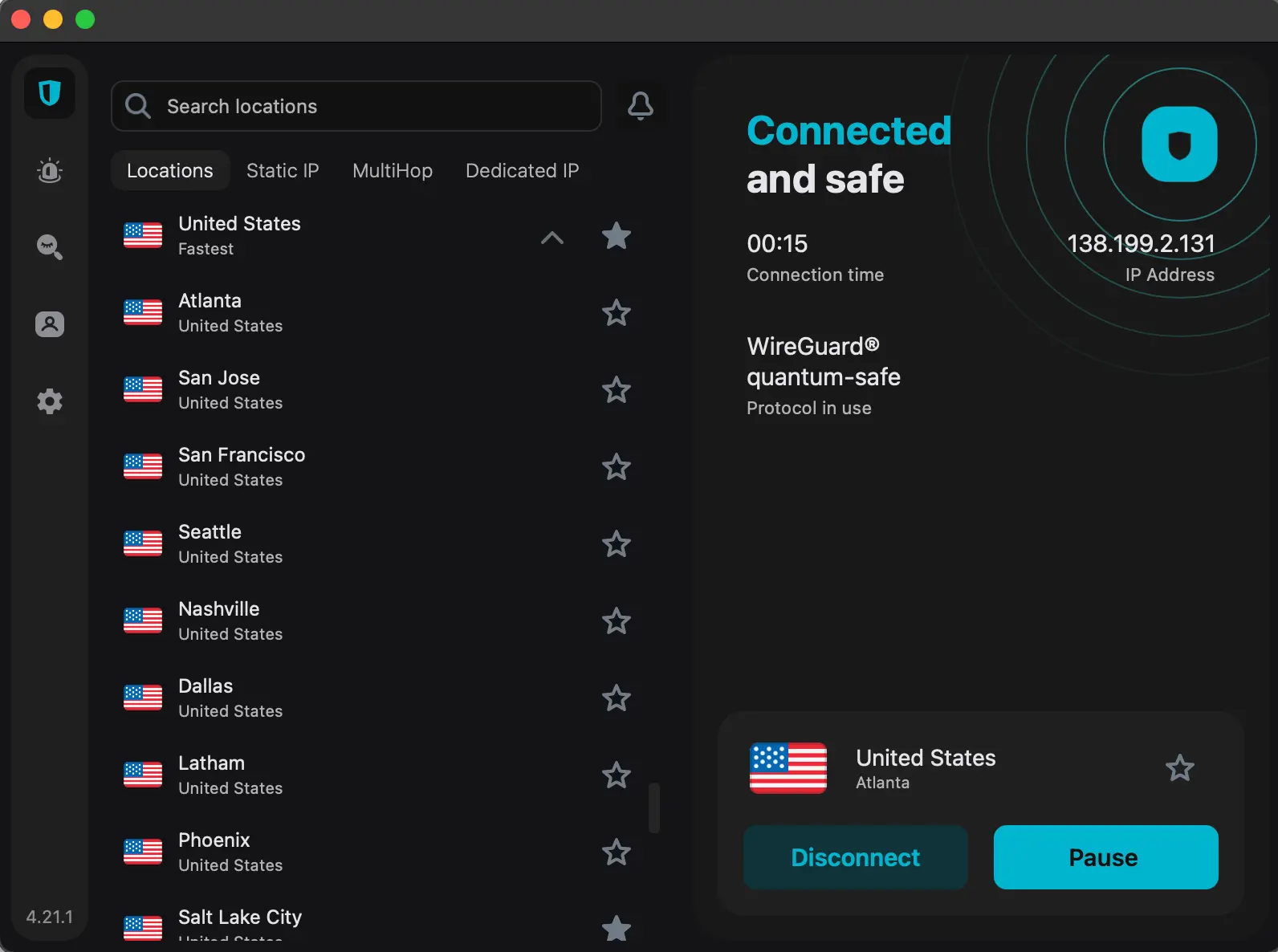Click the locations list scrollbar

tap(654, 808)
